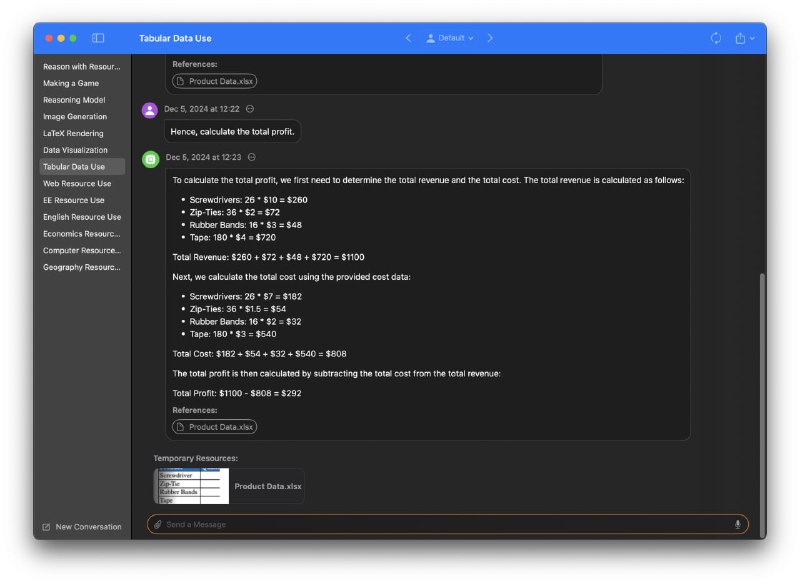Select the LaTeX Rendering conversation
800x584 pixels.
[x=73, y=133]
